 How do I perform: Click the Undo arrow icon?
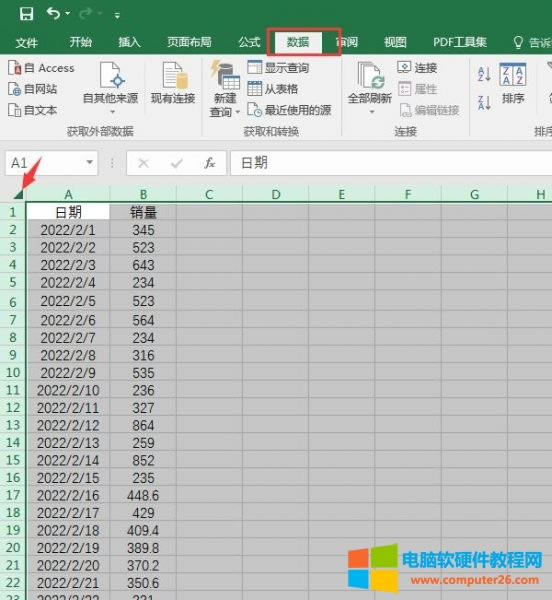click(53, 14)
